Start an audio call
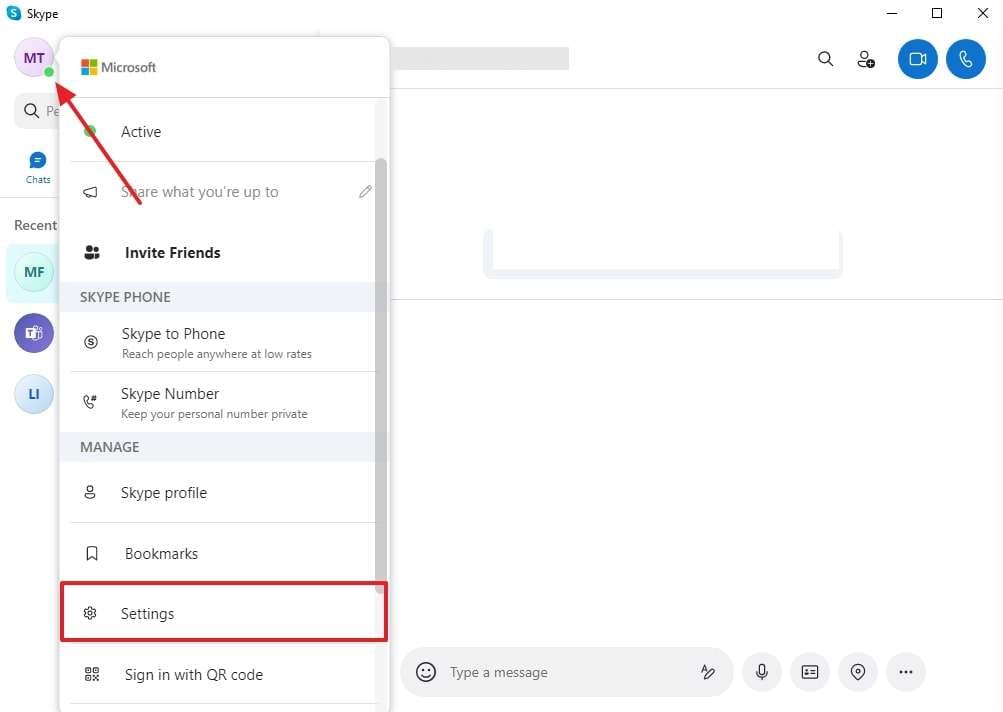Image resolution: width=1003 pixels, height=712 pixels. point(966,59)
